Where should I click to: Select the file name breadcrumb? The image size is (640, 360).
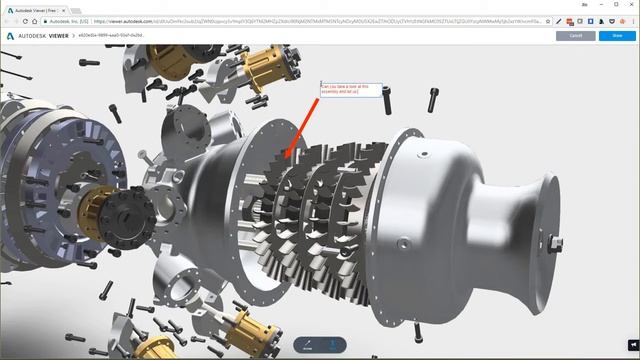(x=111, y=36)
